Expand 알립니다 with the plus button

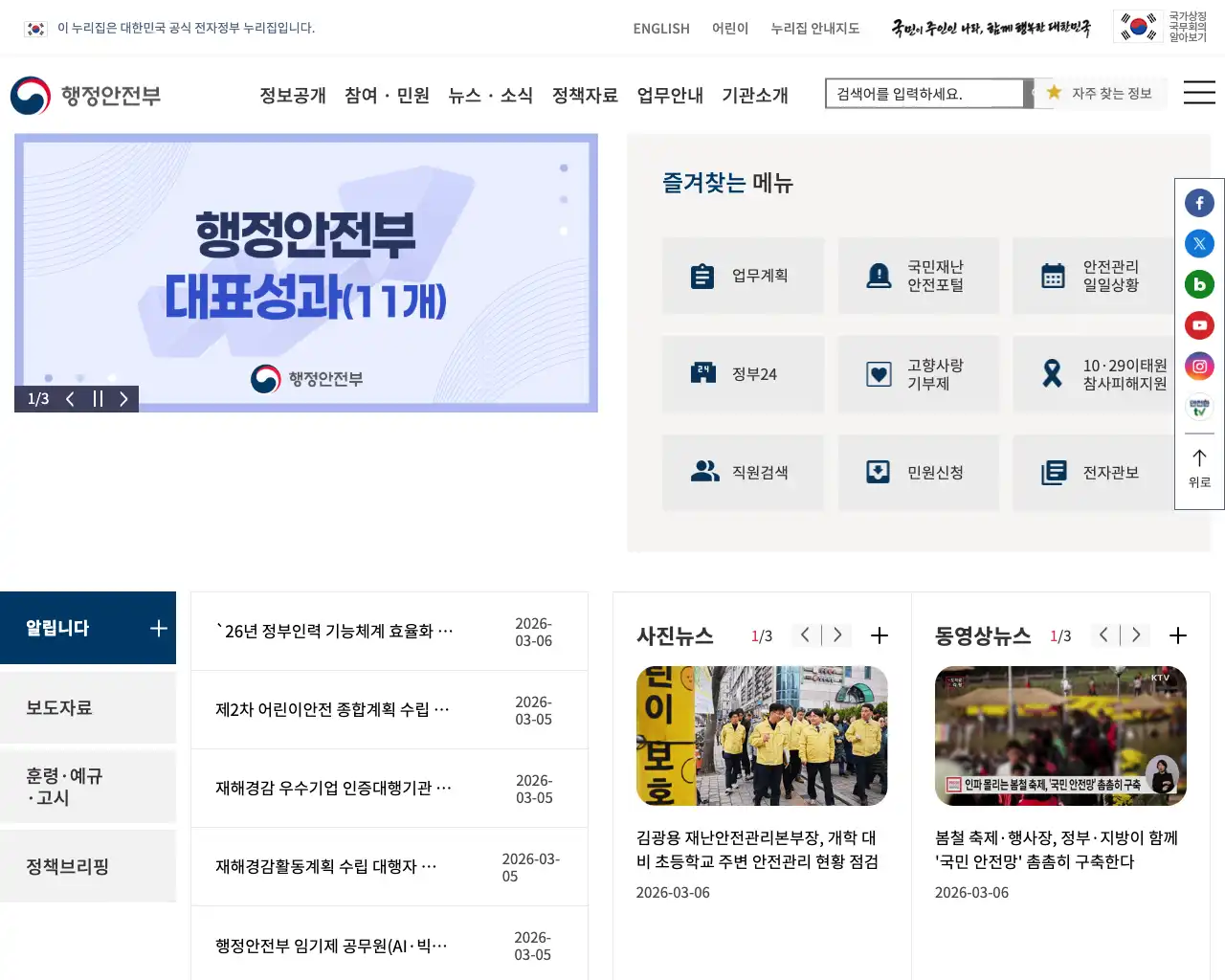pos(158,628)
